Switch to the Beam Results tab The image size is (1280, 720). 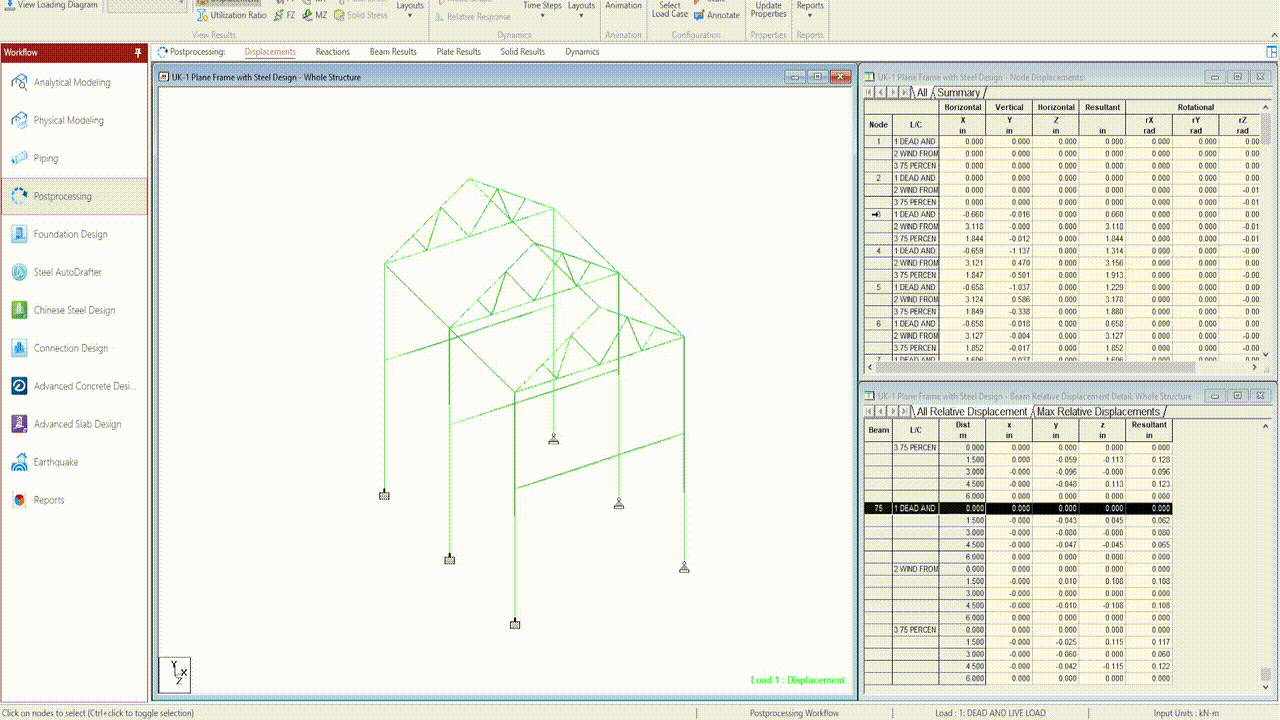point(393,52)
